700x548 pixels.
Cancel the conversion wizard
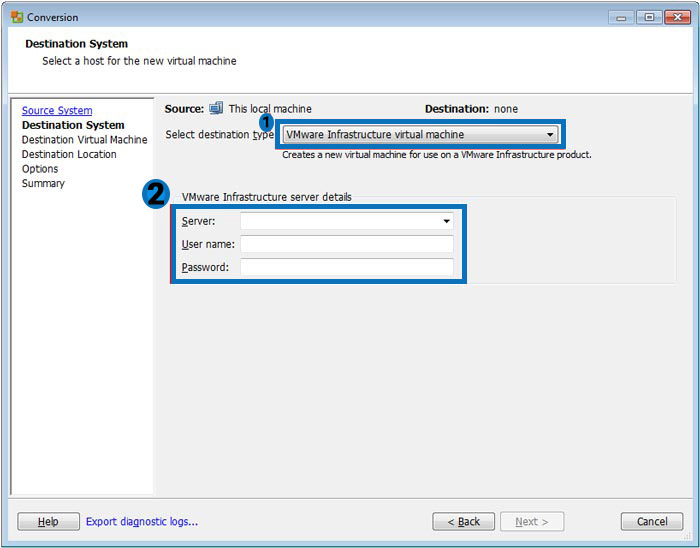pos(652,521)
